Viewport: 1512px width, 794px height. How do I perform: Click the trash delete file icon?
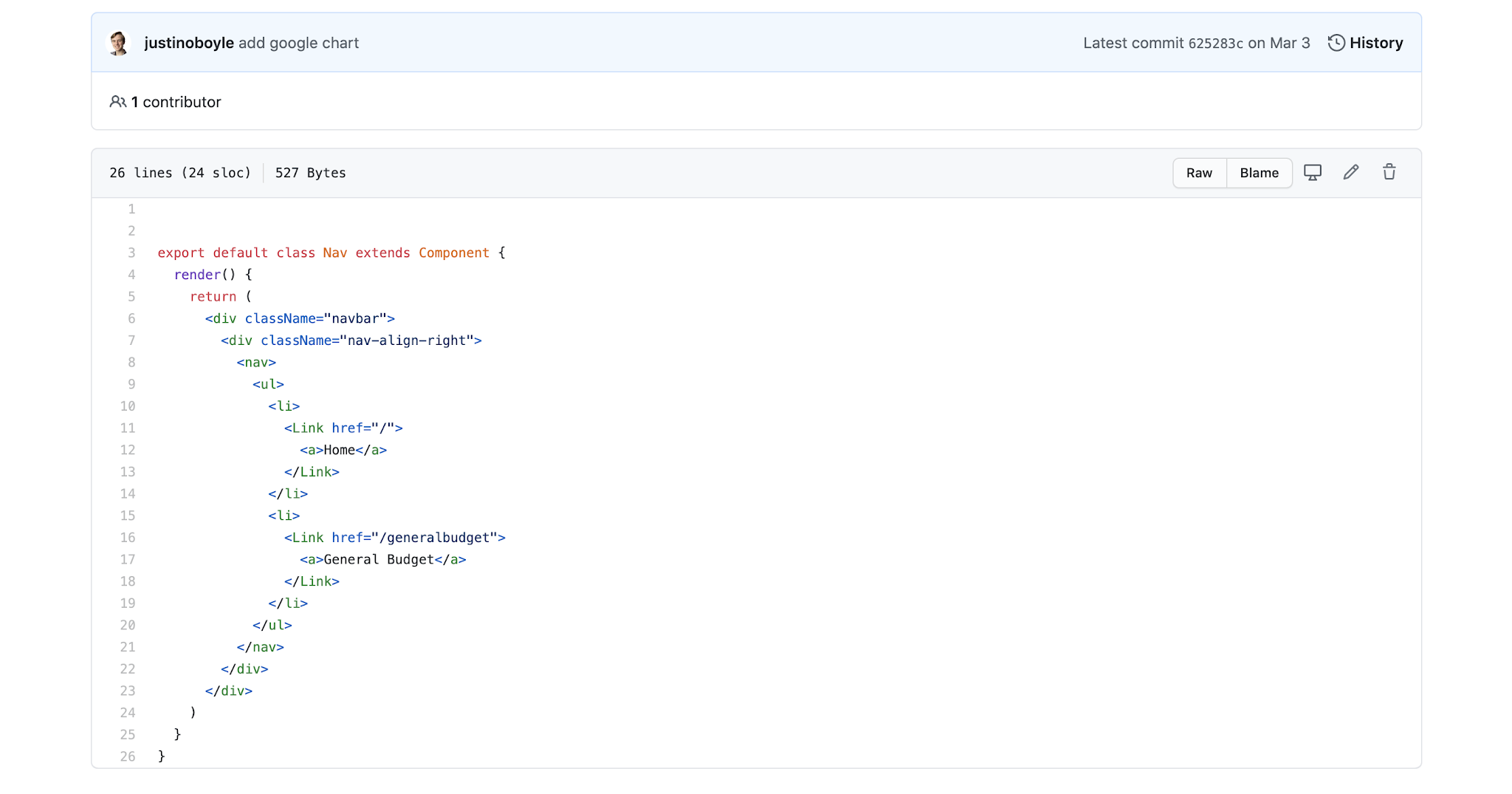pyautogui.click(x=1389, y=173)
